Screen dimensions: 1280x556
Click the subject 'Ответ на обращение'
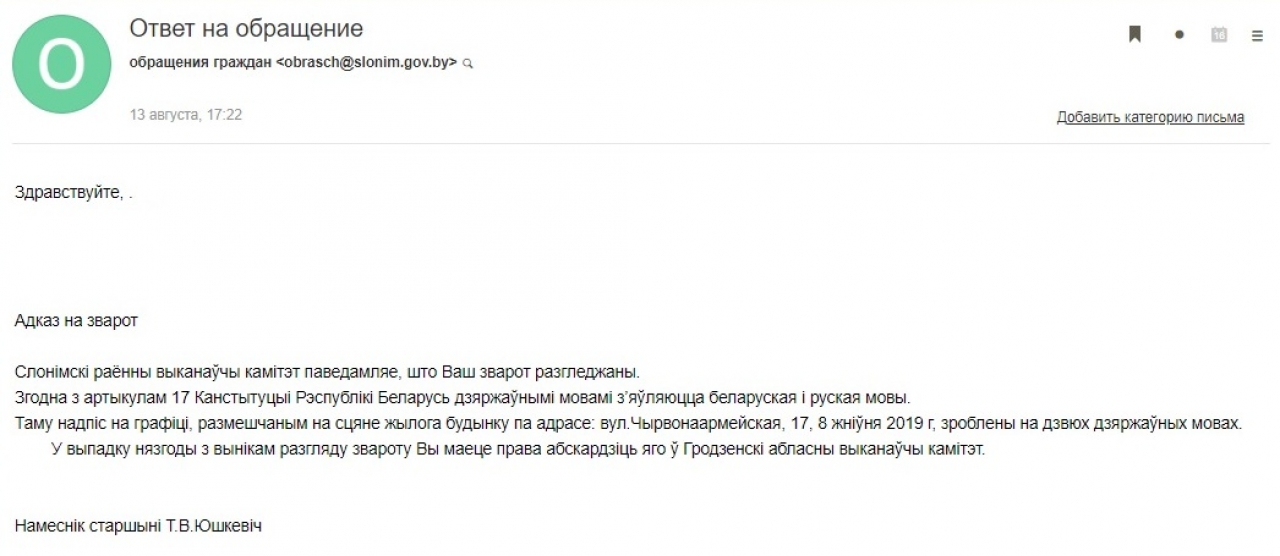tap(246, 28)
